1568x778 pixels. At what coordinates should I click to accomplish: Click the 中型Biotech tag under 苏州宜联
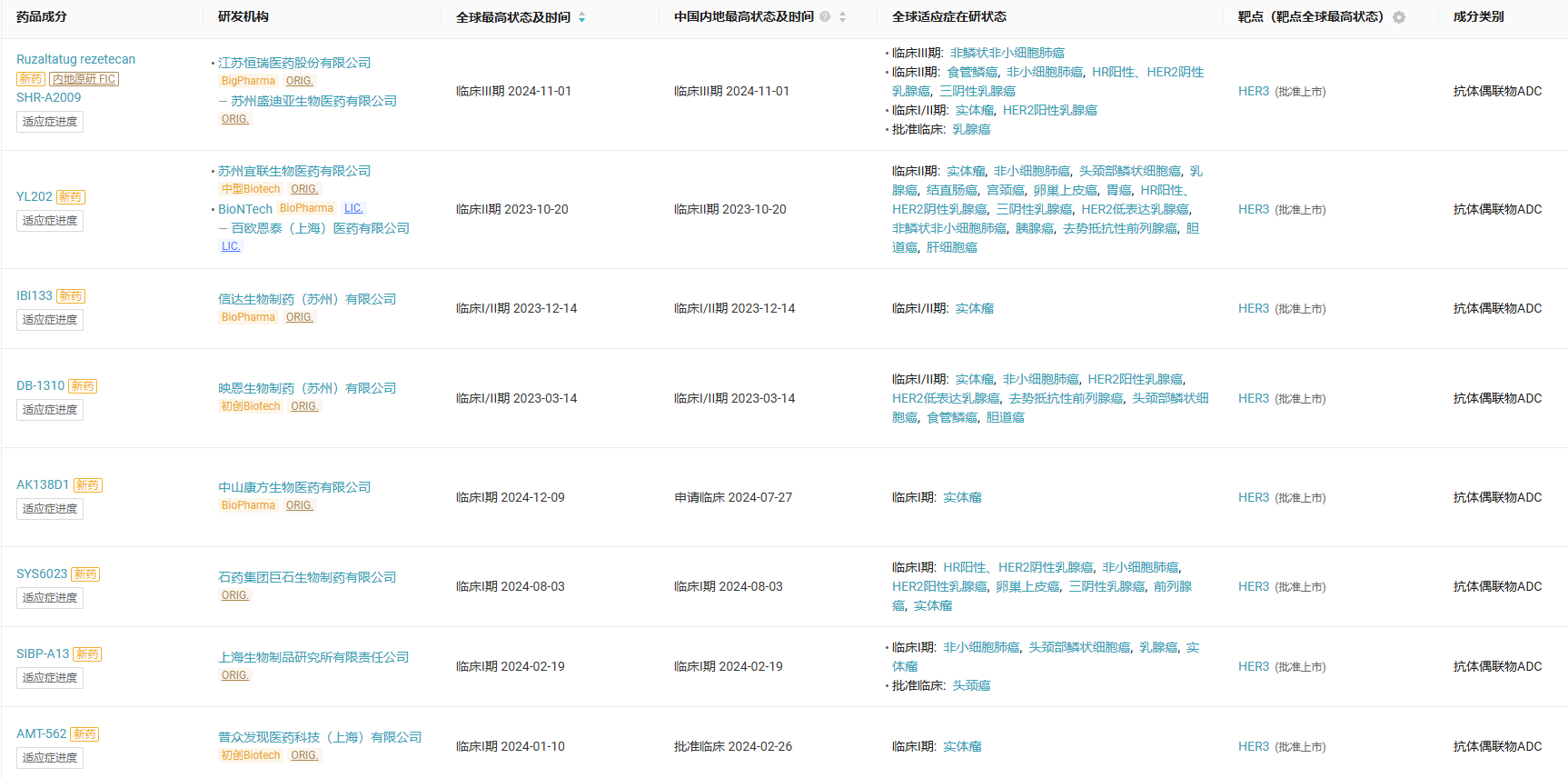tap(251, 189)
